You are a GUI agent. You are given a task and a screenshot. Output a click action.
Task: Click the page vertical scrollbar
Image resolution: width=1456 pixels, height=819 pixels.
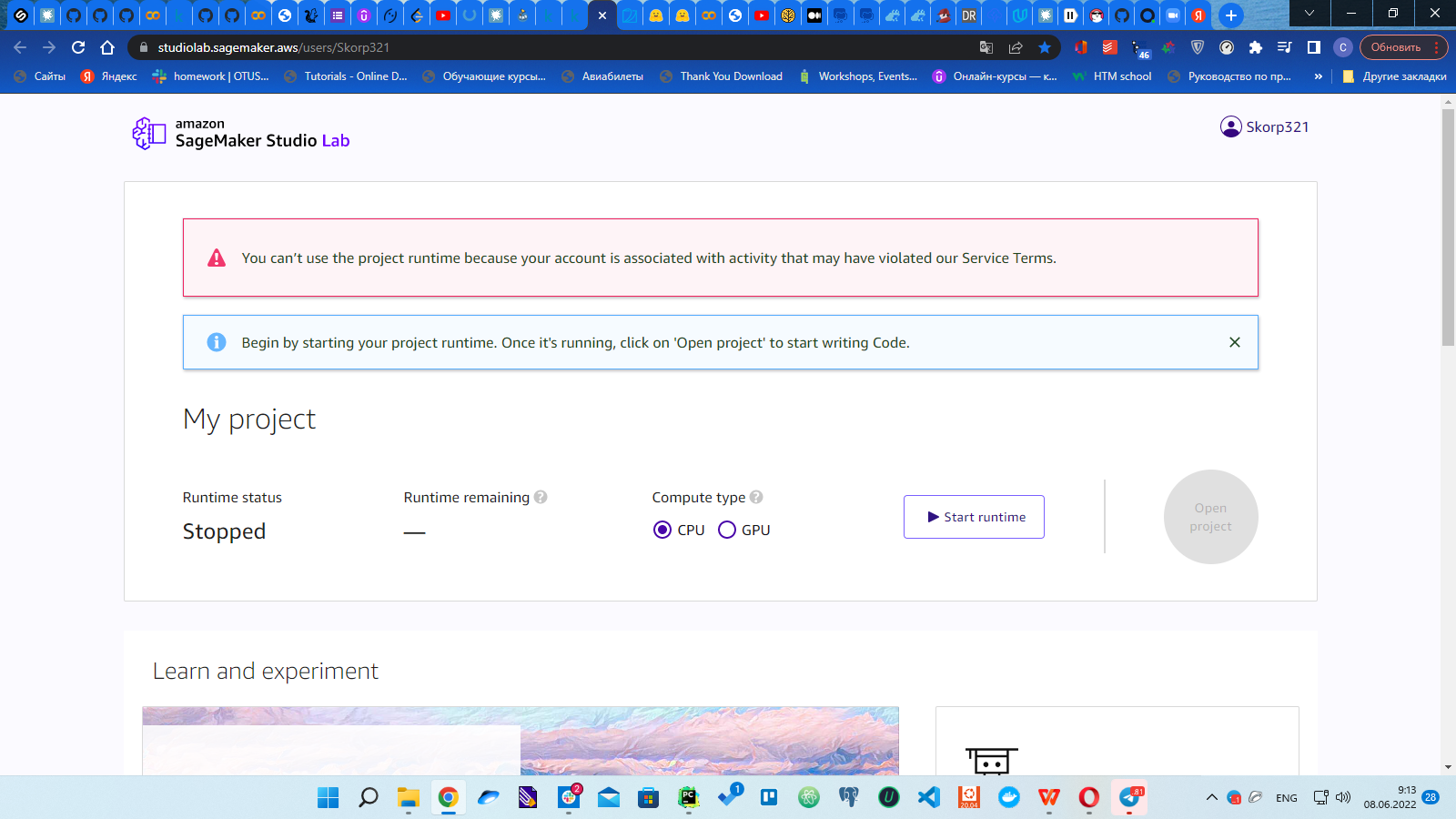pyautogui.click(x=1448, y=227)
